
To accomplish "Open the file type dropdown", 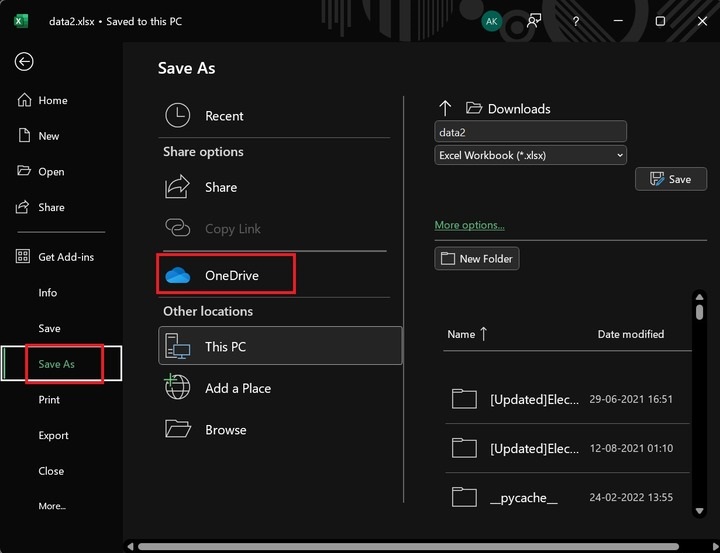I will pyautogui.click(x=531, y=155).
